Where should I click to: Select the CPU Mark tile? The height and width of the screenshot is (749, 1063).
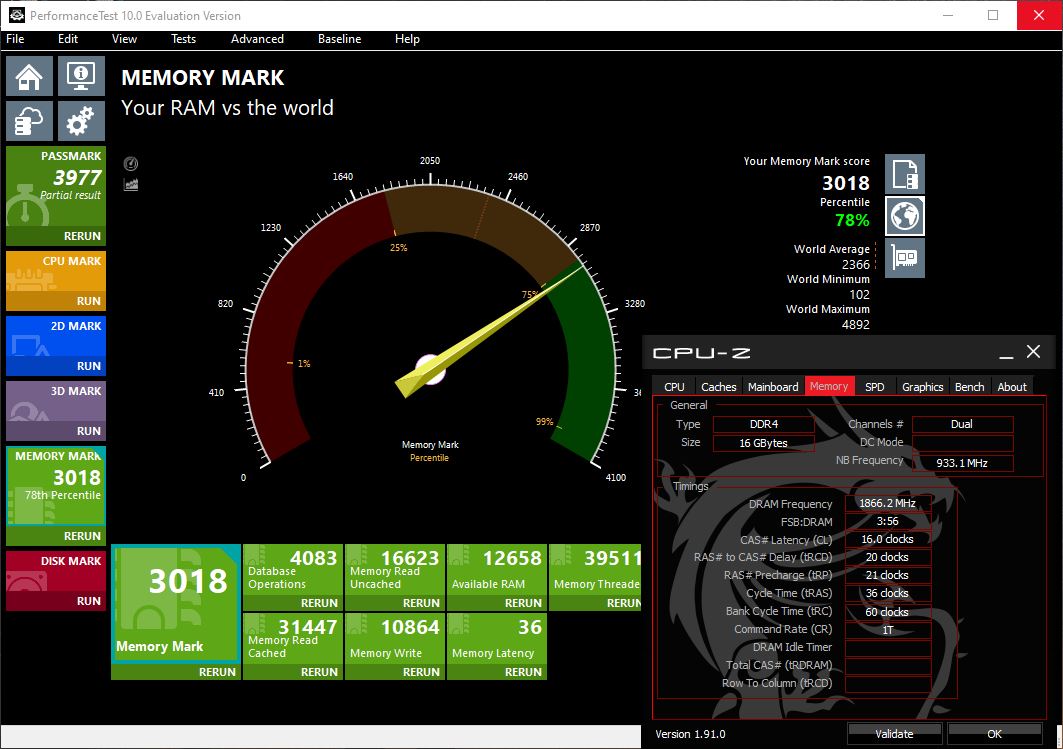click(56, 272)
